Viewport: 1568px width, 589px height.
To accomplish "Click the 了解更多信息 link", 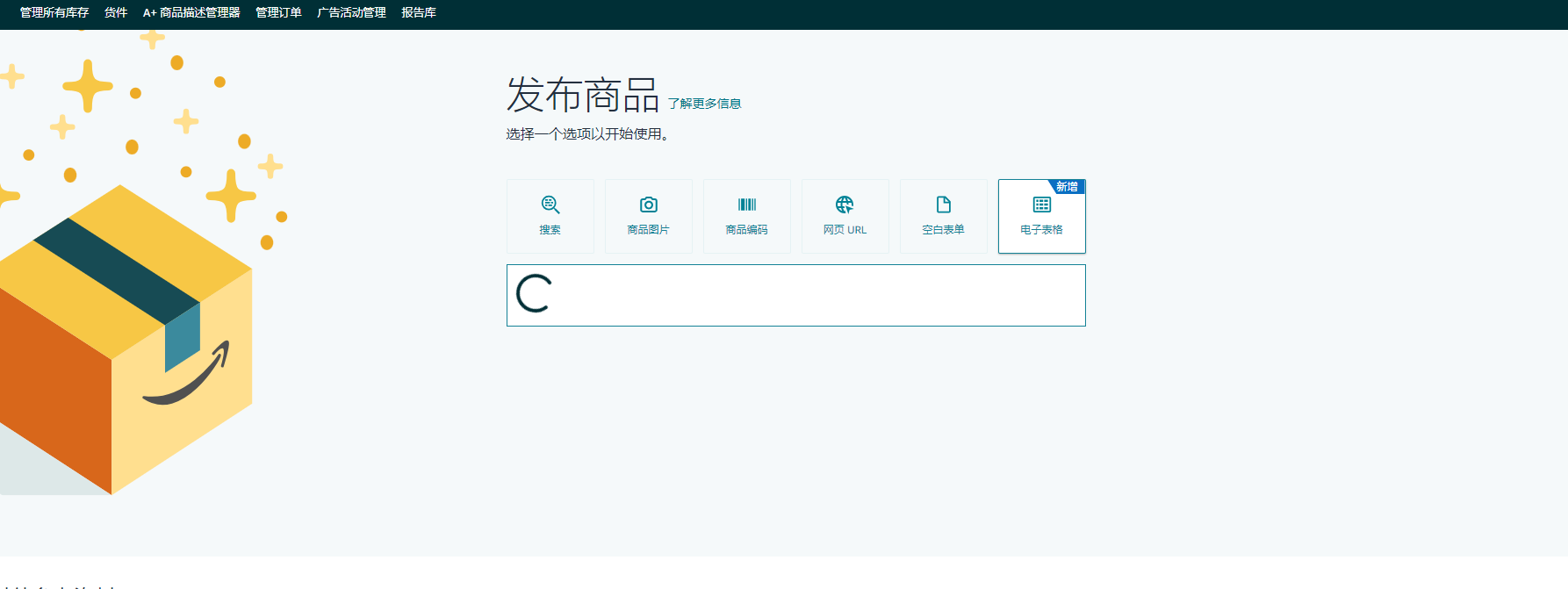I will click(704, 104).
